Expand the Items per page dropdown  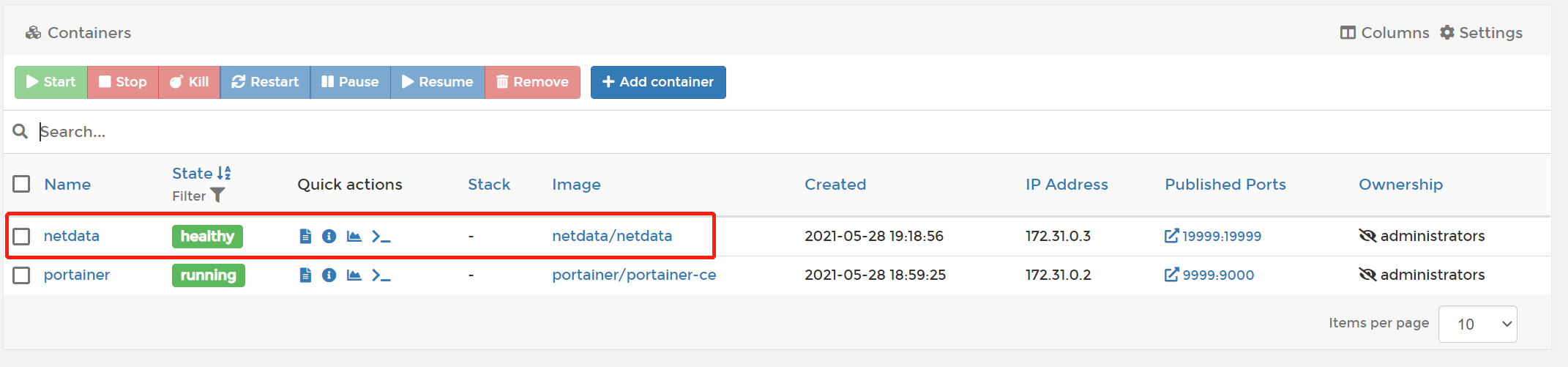pos(1477,324)
